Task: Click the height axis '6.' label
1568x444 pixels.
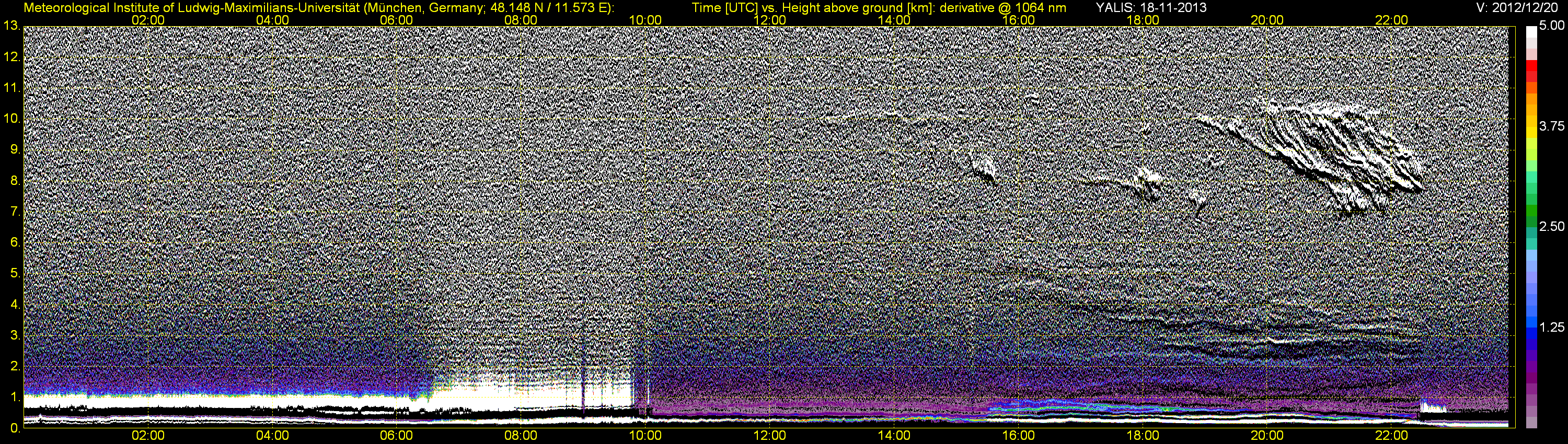Action: (x=15, y=243)
